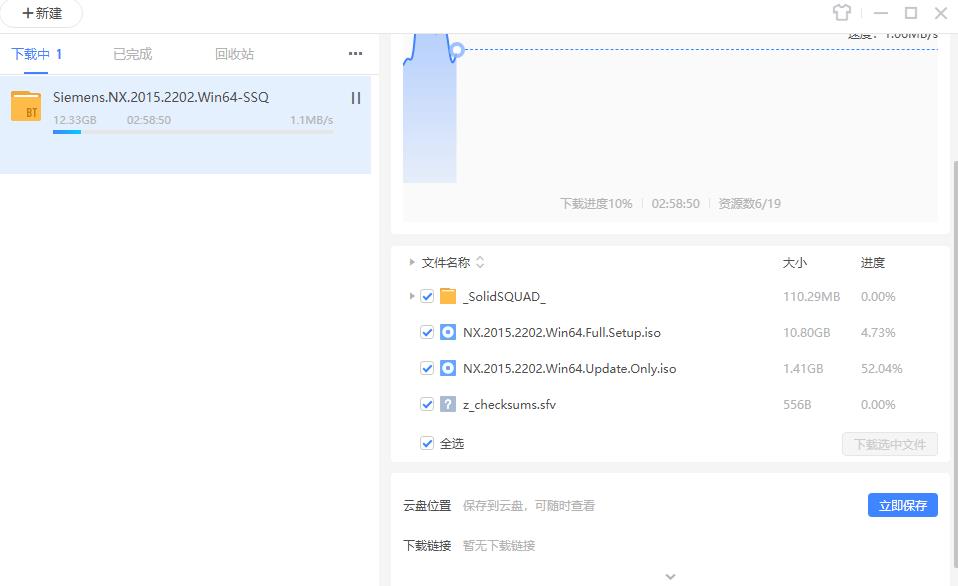Click the Update.Only.iso disc icon
958x586 pixels.
[448, 368]
